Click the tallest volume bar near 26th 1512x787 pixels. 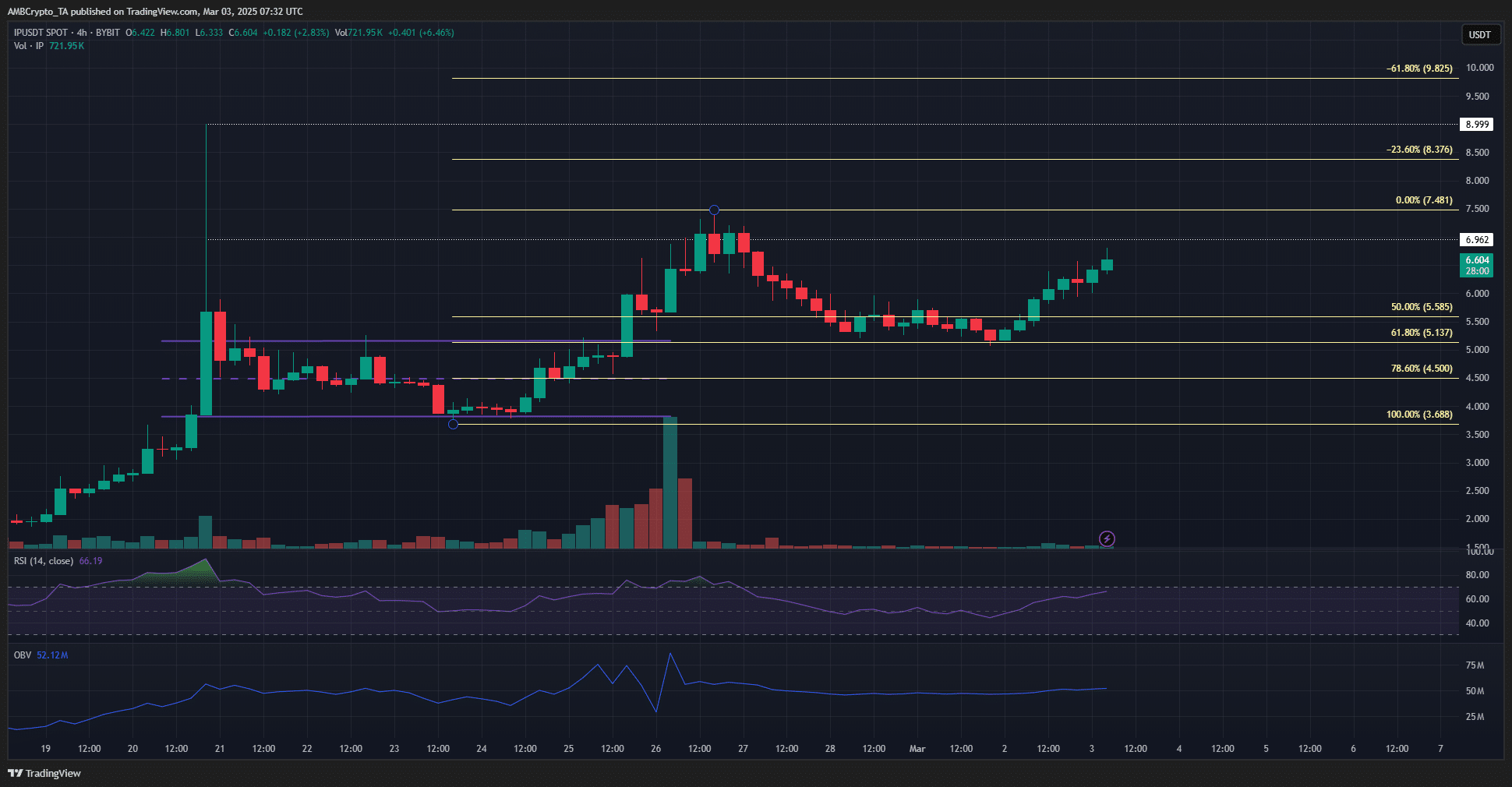[x=670, y=483]
